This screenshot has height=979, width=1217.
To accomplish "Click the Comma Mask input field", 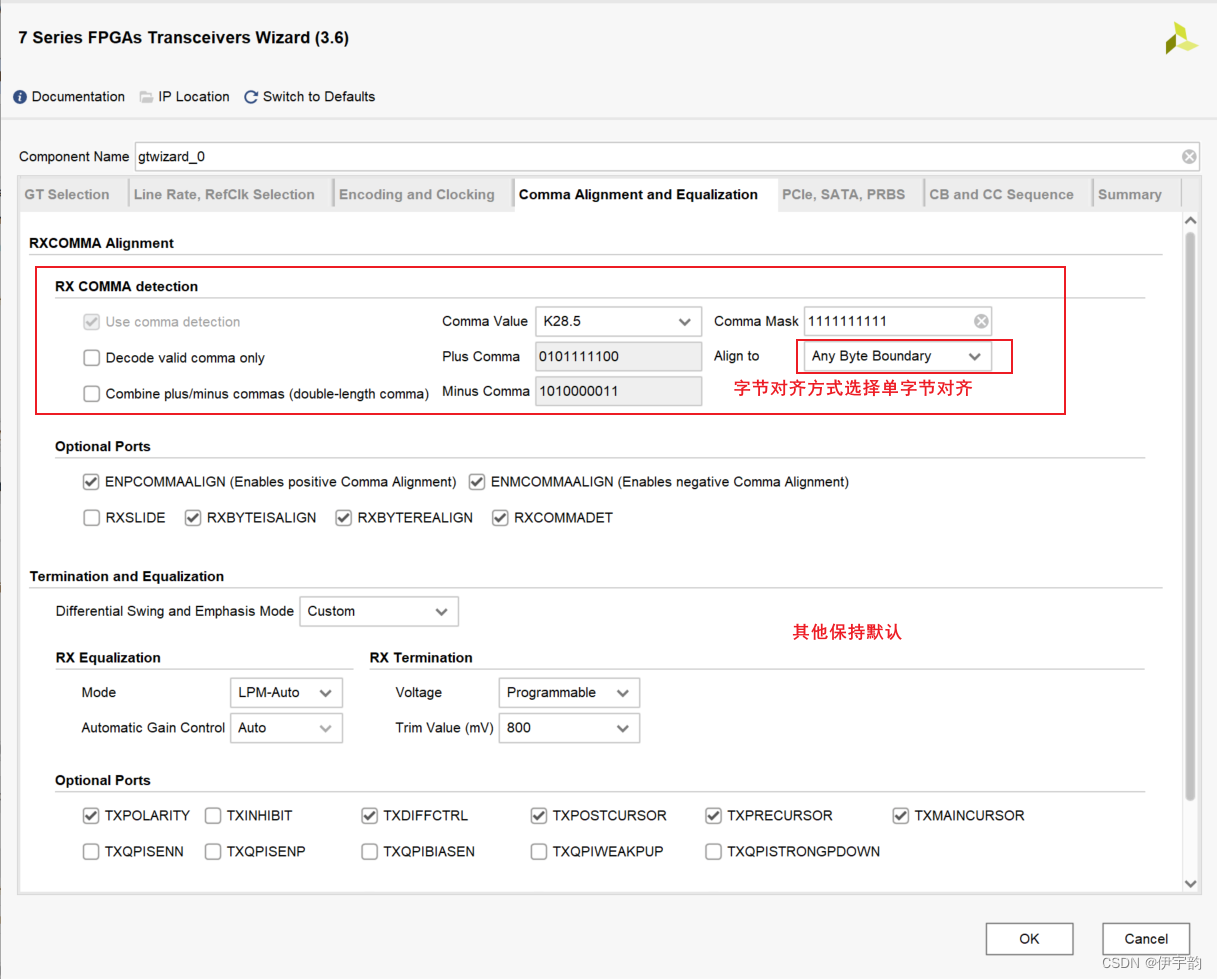I will 898,321.
